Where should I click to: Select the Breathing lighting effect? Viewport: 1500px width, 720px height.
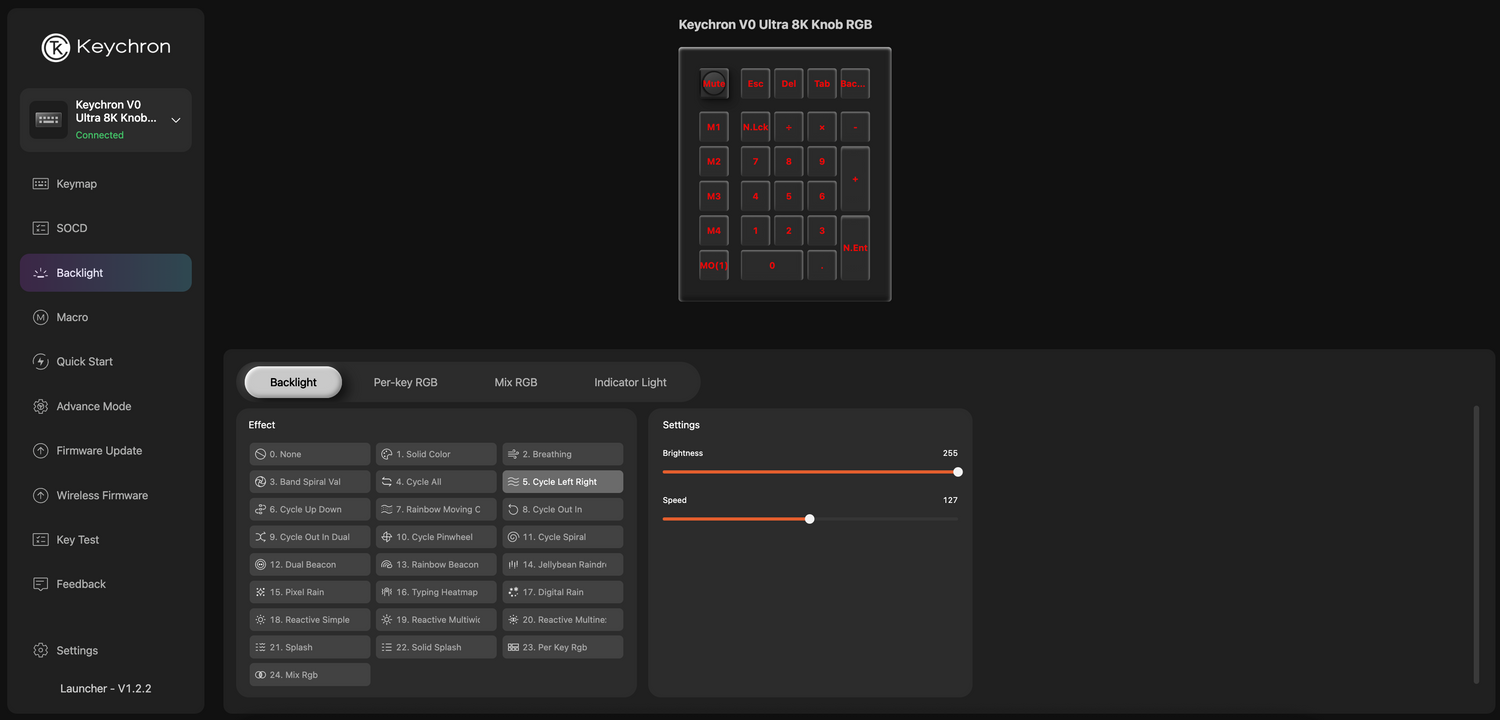pos(562,453)
